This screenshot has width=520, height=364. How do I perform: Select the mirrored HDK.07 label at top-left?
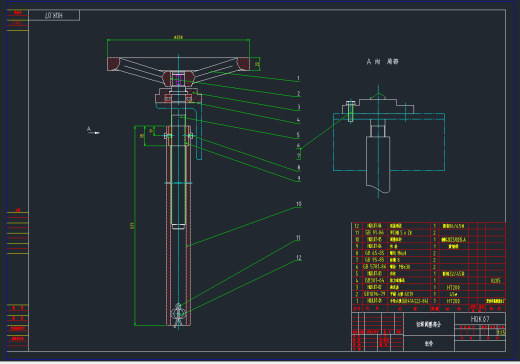[x=54, y=15]
